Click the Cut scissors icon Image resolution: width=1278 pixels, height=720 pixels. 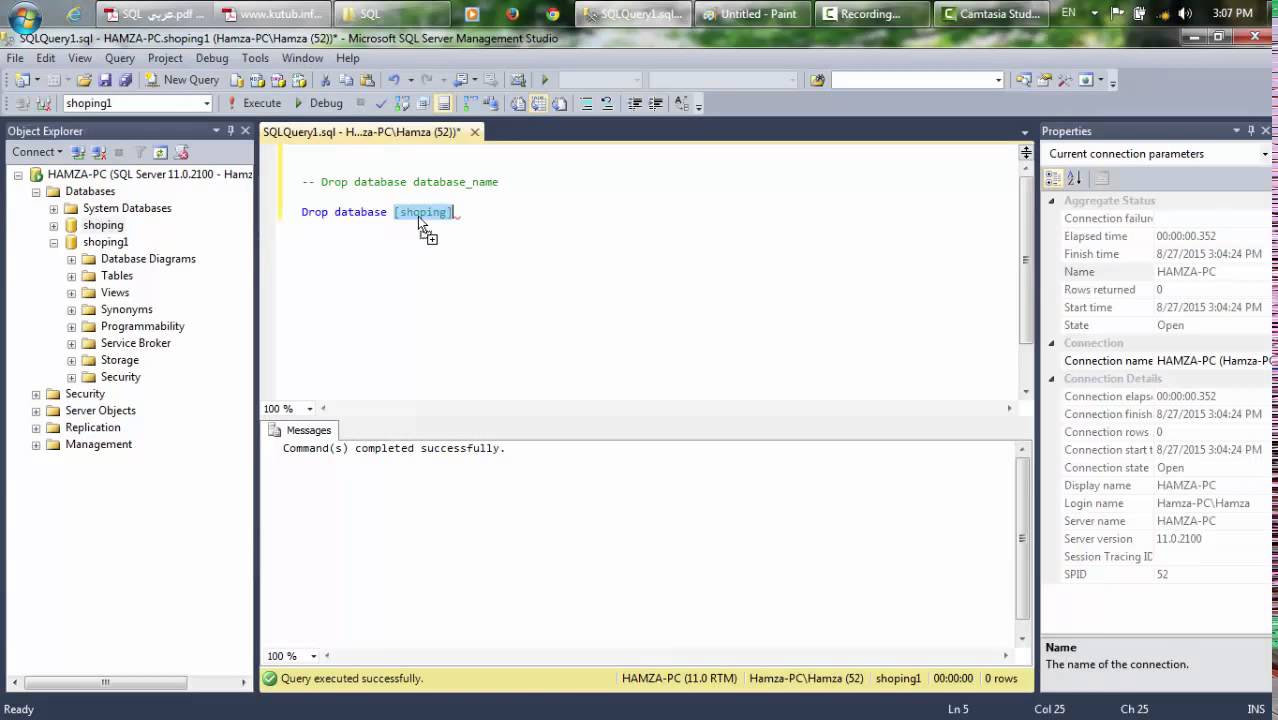pyautogui.click(x=326, y=80)
